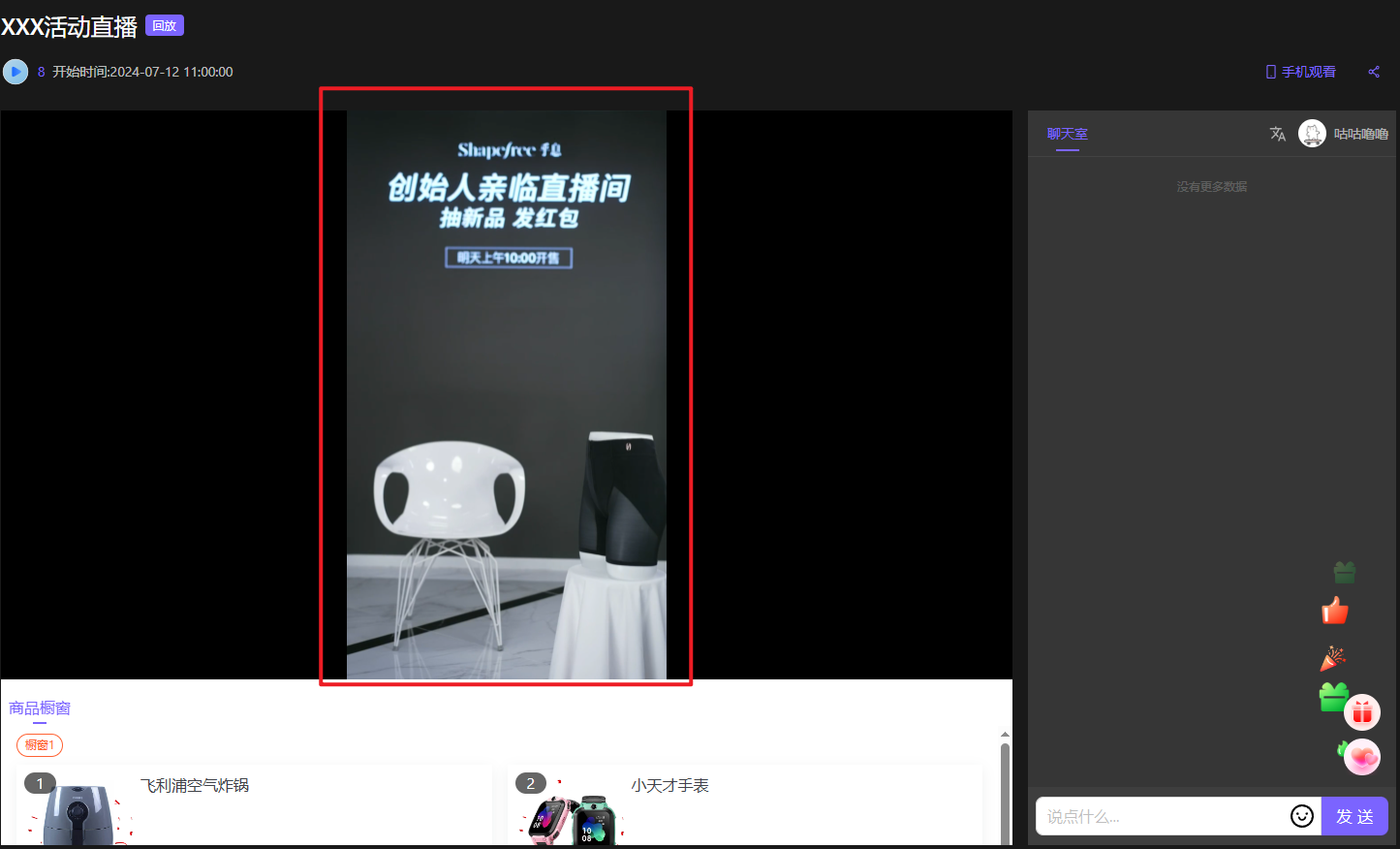The width and height of the screenshot is (1400, 849).
Task: Click the 回放 replay badge
Action: point(164,26)
